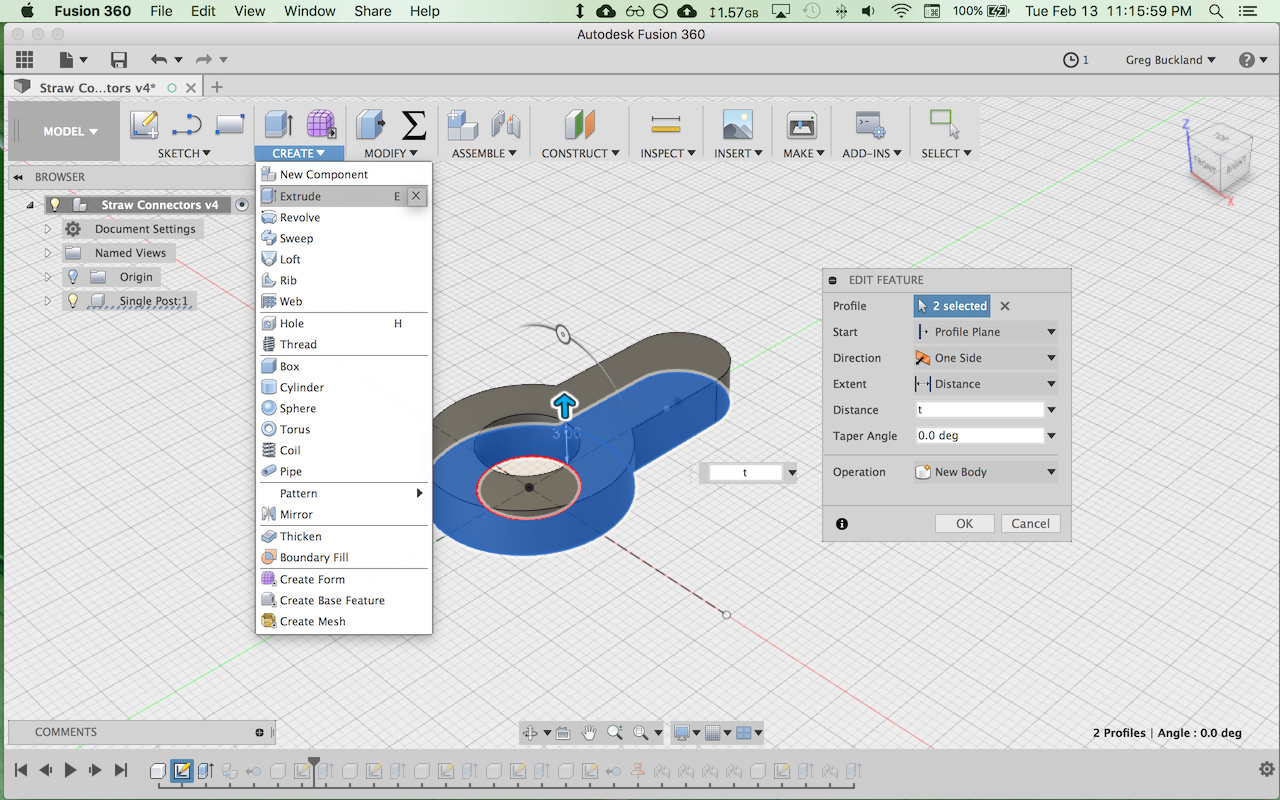Choose Sweep from Create menu
The height and width of the screenshot is (800, 1280).
pos(344,238)
